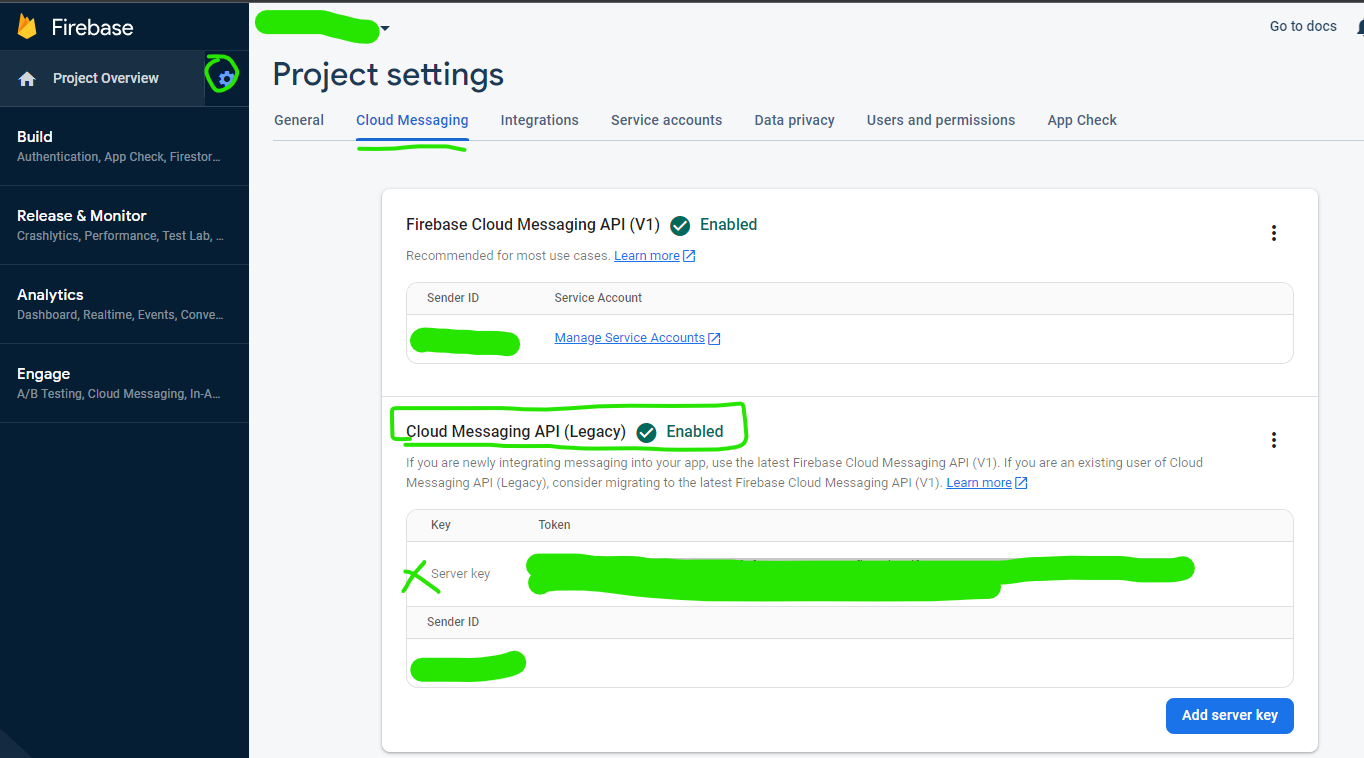Click Recommended for most use cases text
The height and width of the screenshot is (758, 1364).
coord(508,256)
